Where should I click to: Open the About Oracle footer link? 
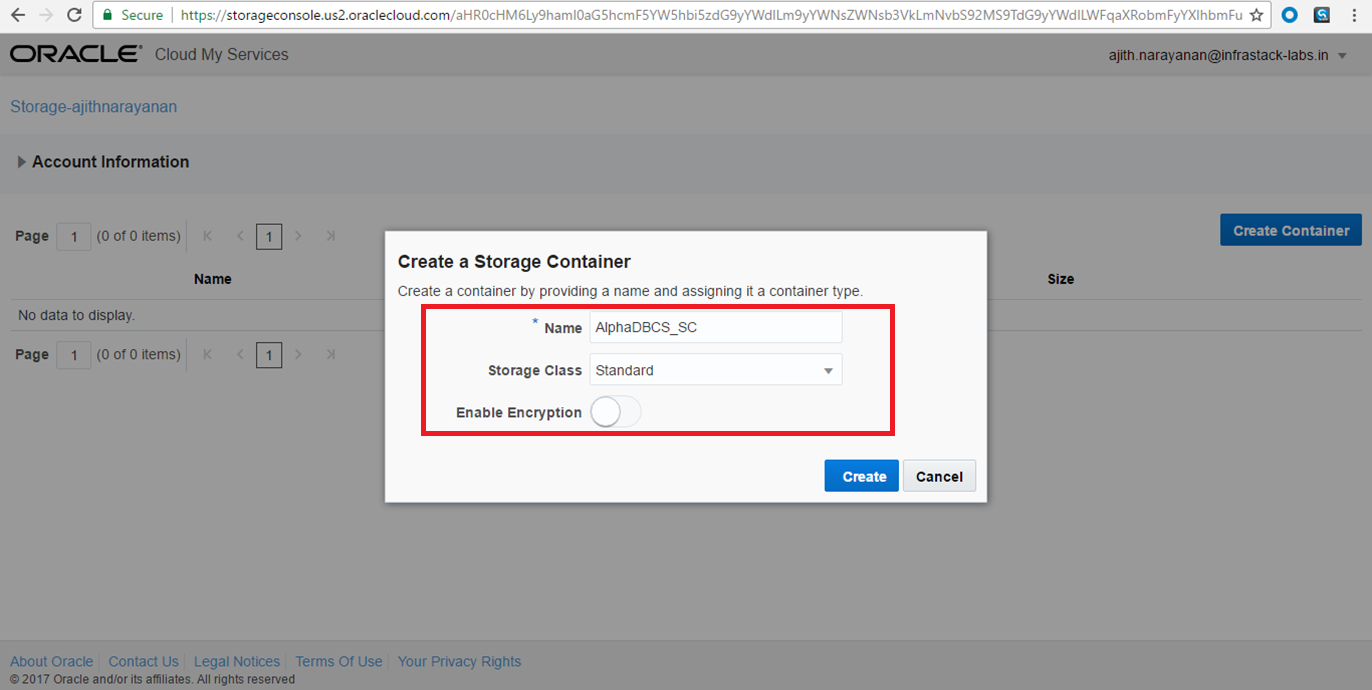pyautogui.click(x=52, y=661)
